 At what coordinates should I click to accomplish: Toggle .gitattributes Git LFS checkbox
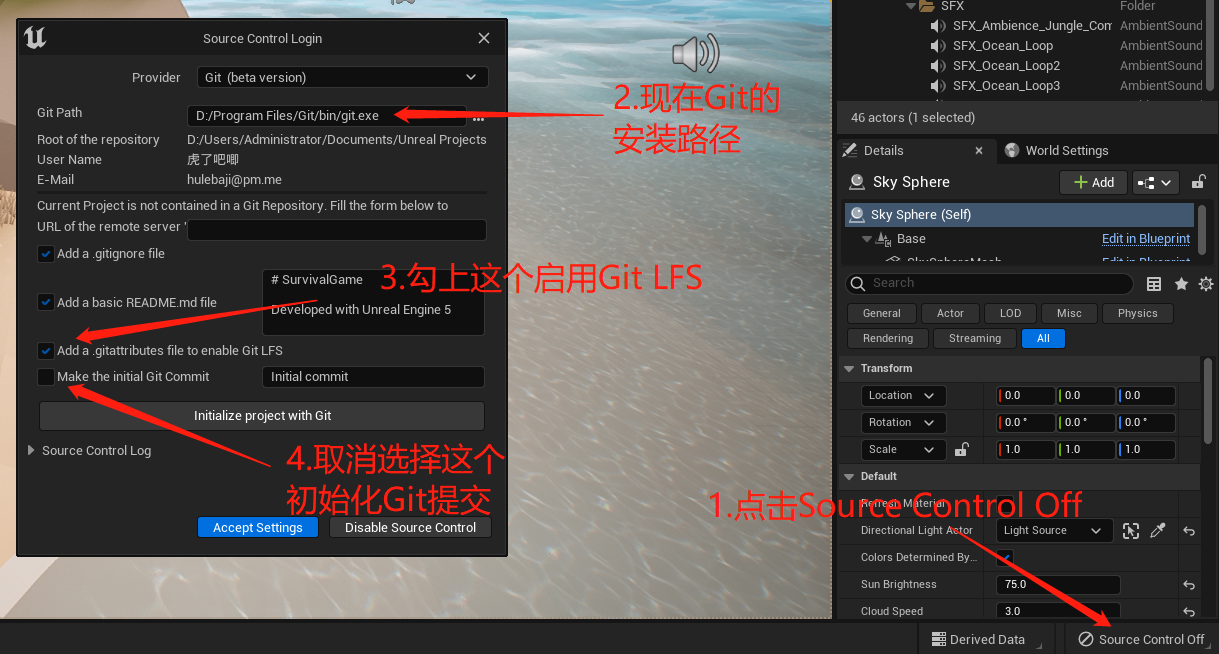[46, 351]
